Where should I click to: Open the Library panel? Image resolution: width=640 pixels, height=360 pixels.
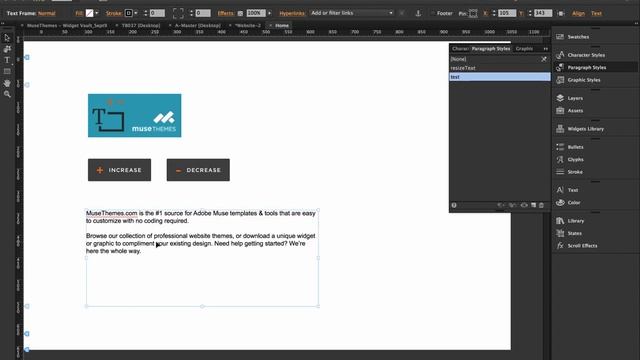pos(575,221)
